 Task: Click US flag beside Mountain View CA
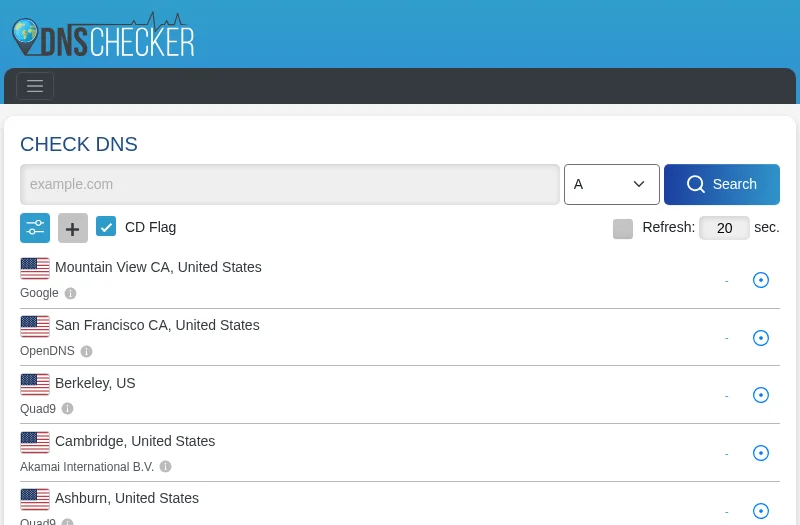pyautogui.click(x=35, y=268)
